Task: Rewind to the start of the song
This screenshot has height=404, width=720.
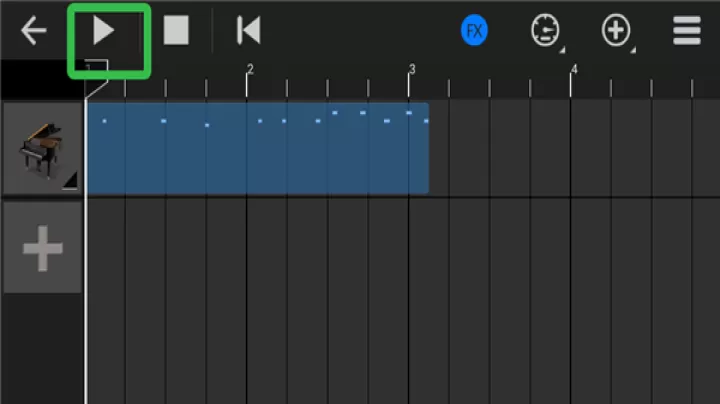Action: [x=248, y=31]
